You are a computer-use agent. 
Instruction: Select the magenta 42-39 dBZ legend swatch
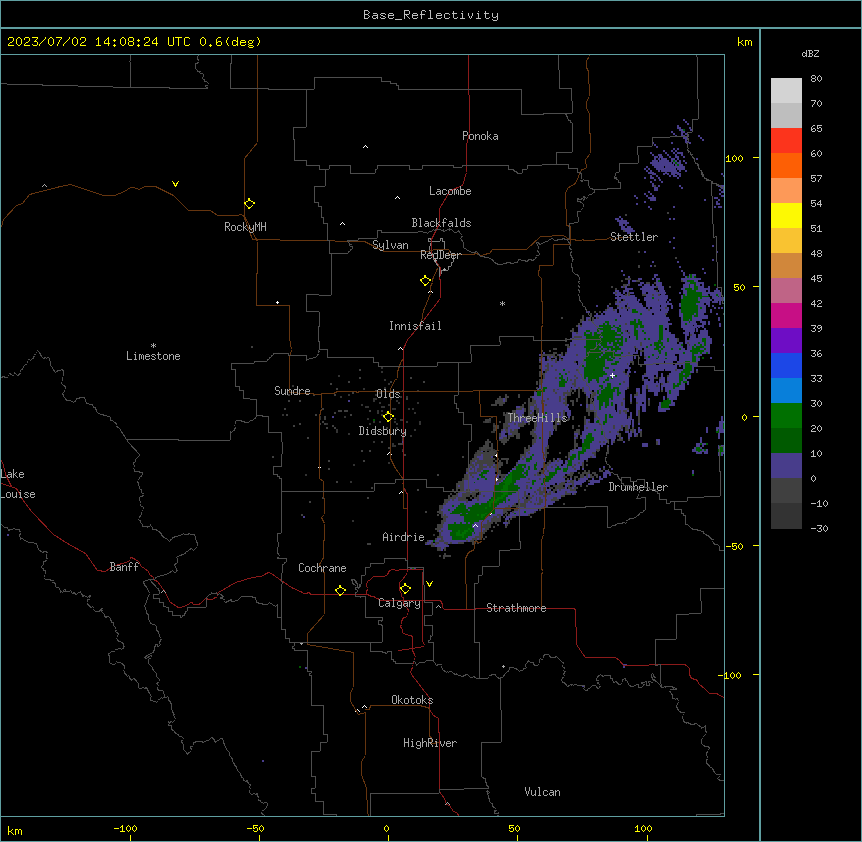tap(786, 315)
